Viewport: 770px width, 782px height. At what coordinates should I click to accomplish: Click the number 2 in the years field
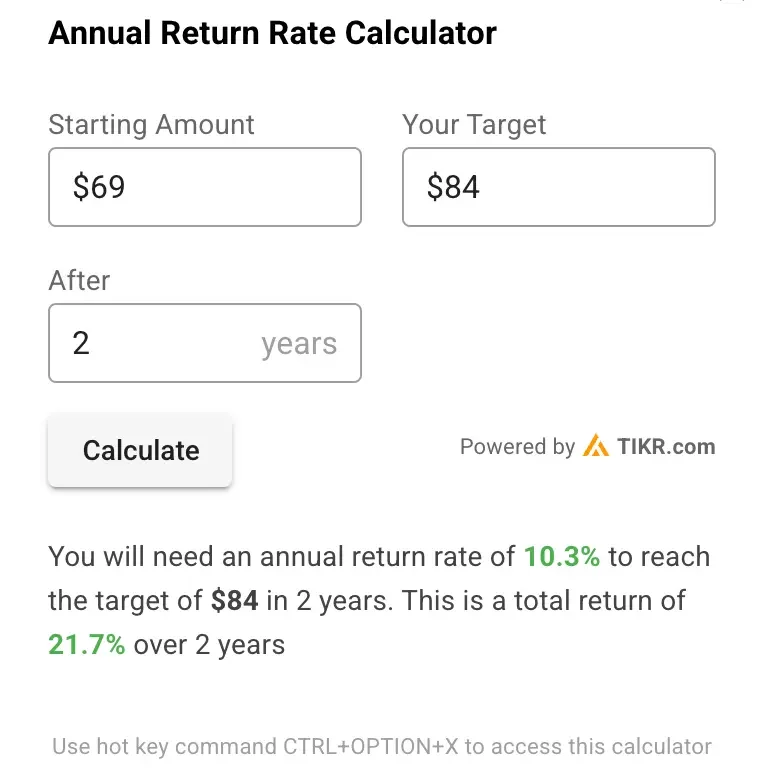point(81,343)
